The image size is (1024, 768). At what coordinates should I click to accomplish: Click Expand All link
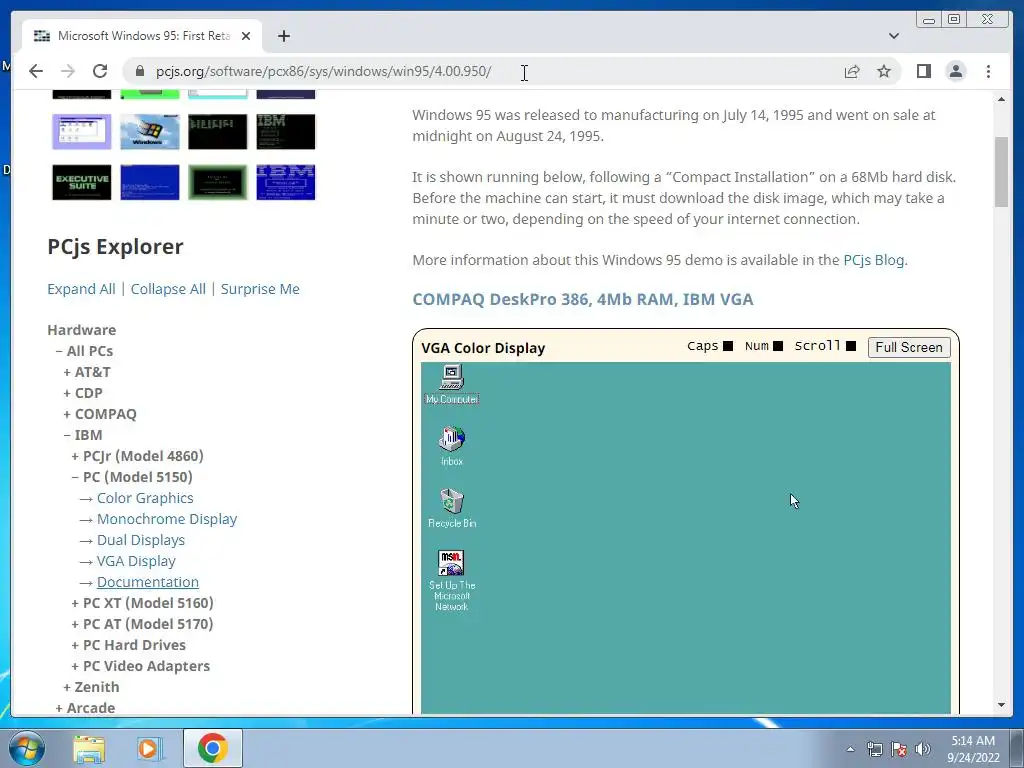coord(81,289)
